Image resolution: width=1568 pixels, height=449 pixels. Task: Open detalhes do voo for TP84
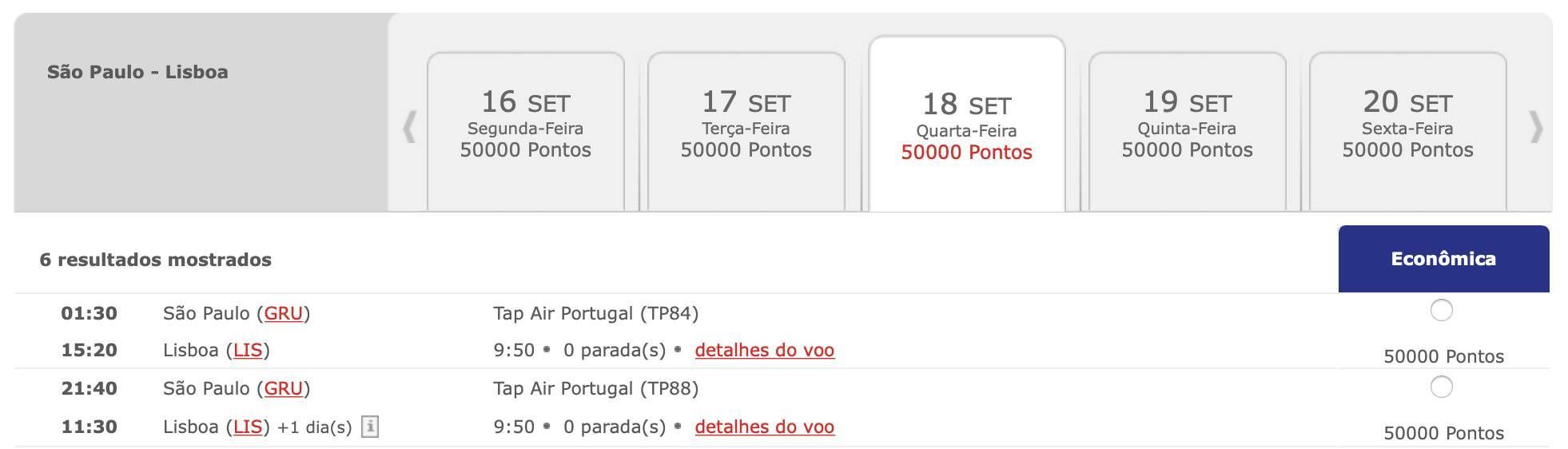pos(765,350)
